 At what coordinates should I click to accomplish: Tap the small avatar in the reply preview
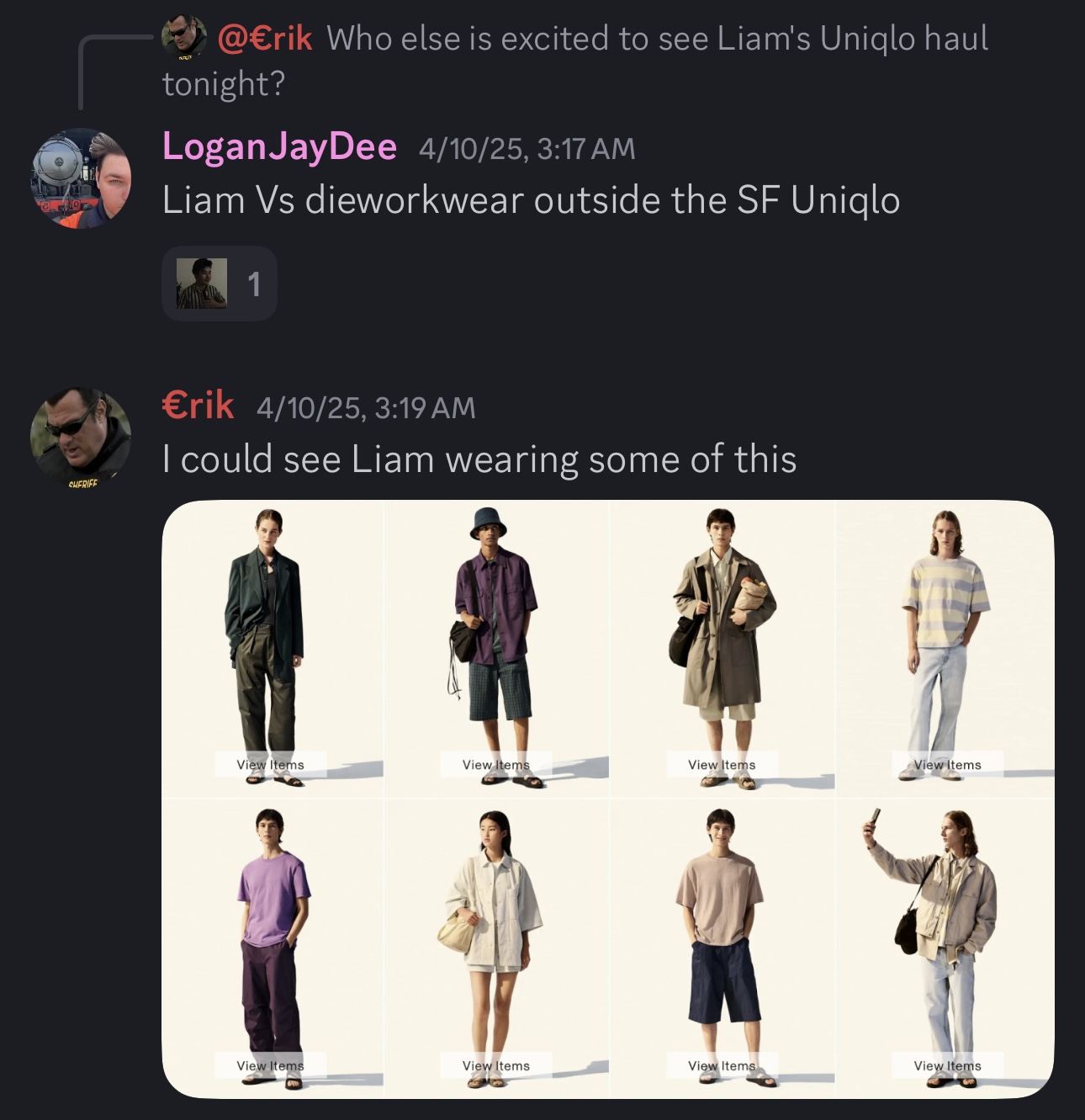(x=184, y=36)
